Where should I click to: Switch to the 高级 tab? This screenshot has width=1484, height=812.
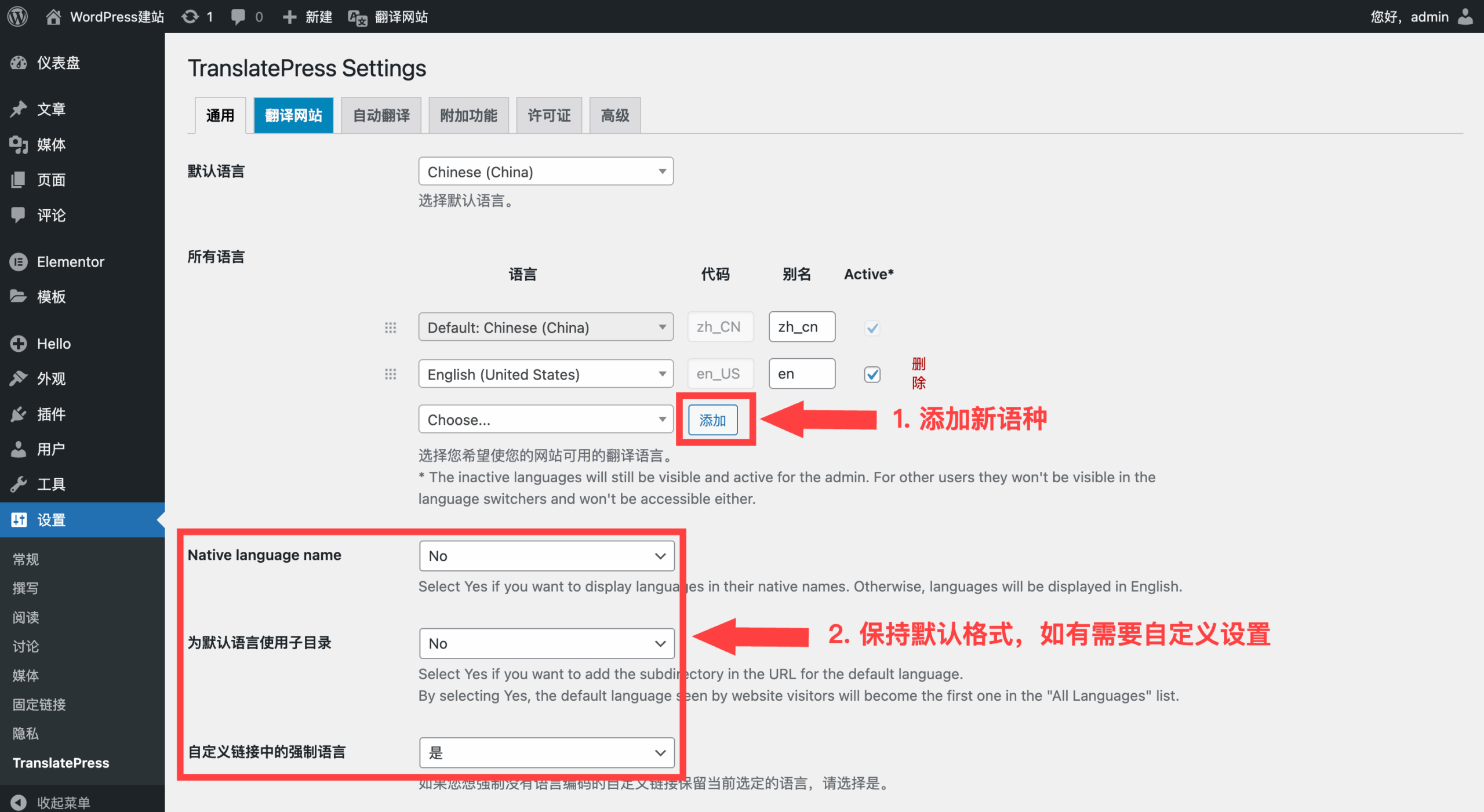point(615,115)
